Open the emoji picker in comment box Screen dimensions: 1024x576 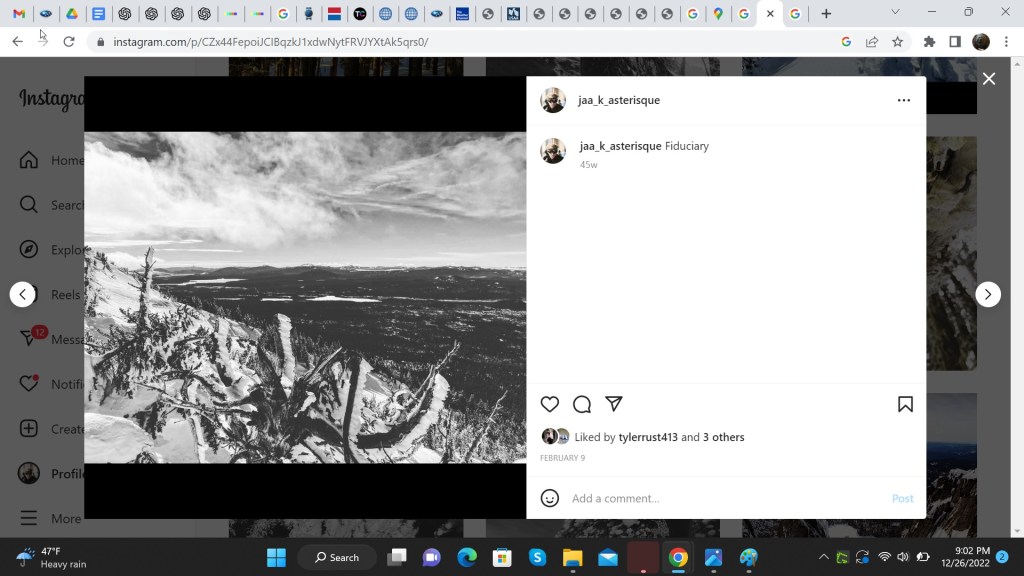550,498
